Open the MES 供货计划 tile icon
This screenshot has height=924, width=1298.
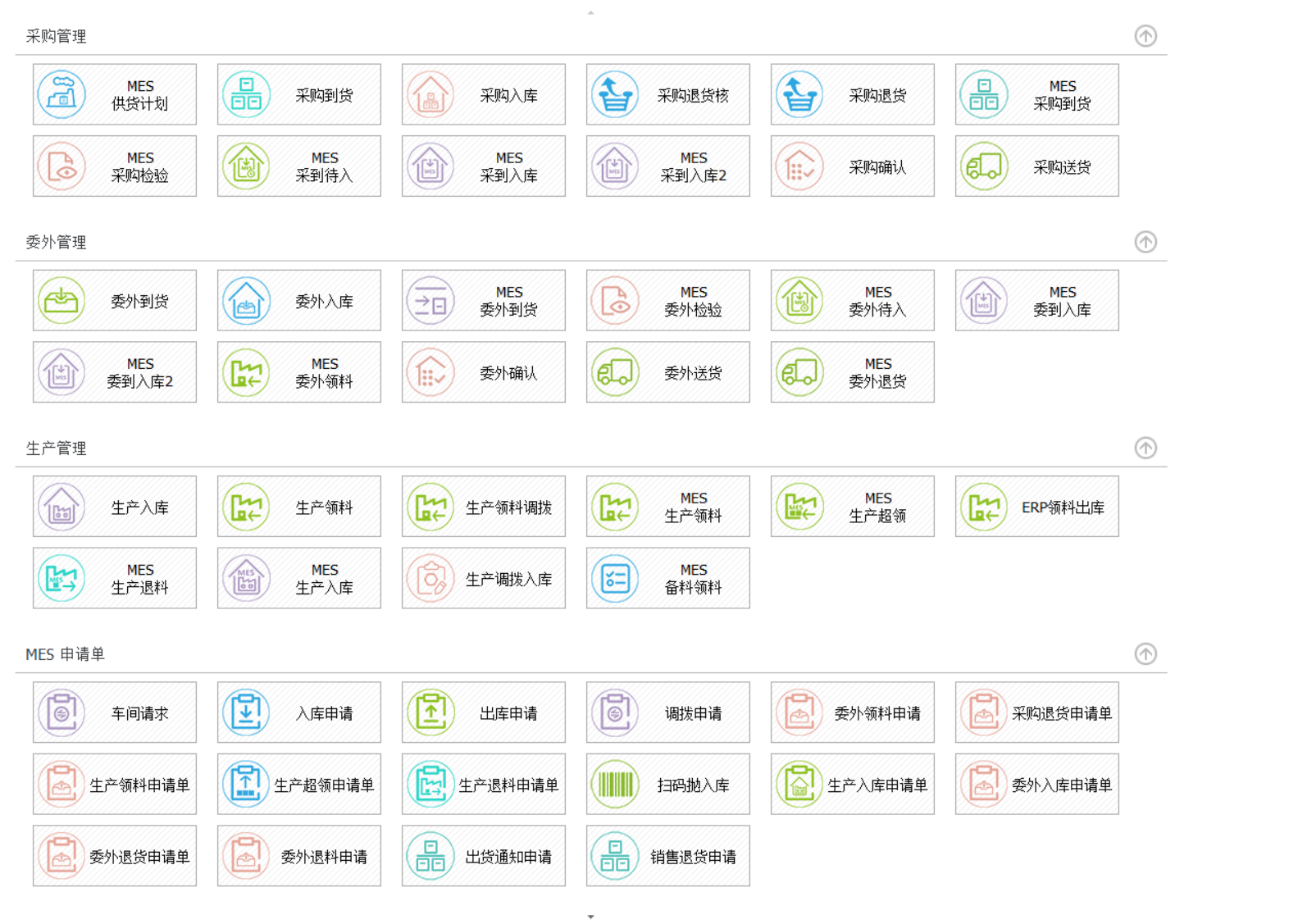(61, 95)
